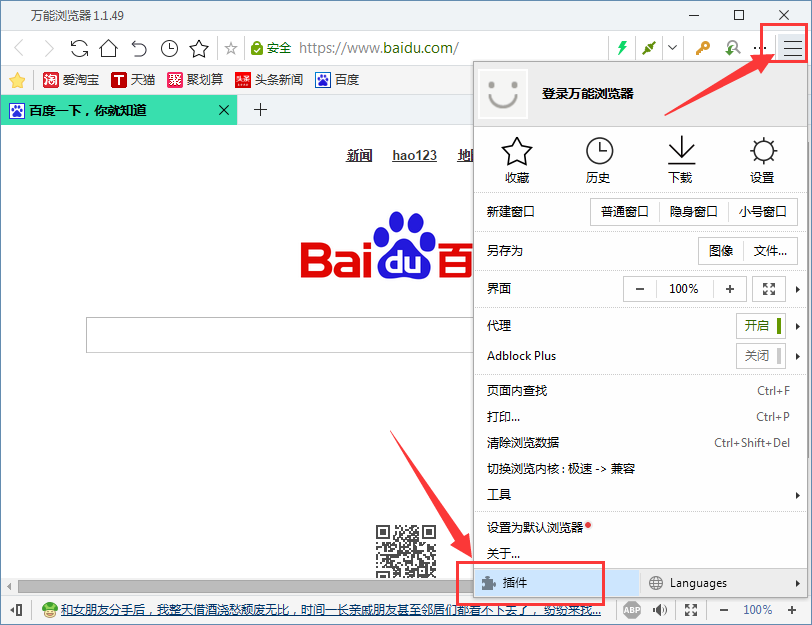Select 打印... menu item
Viewport: 812px width, 625px height.
click(641, 417)
